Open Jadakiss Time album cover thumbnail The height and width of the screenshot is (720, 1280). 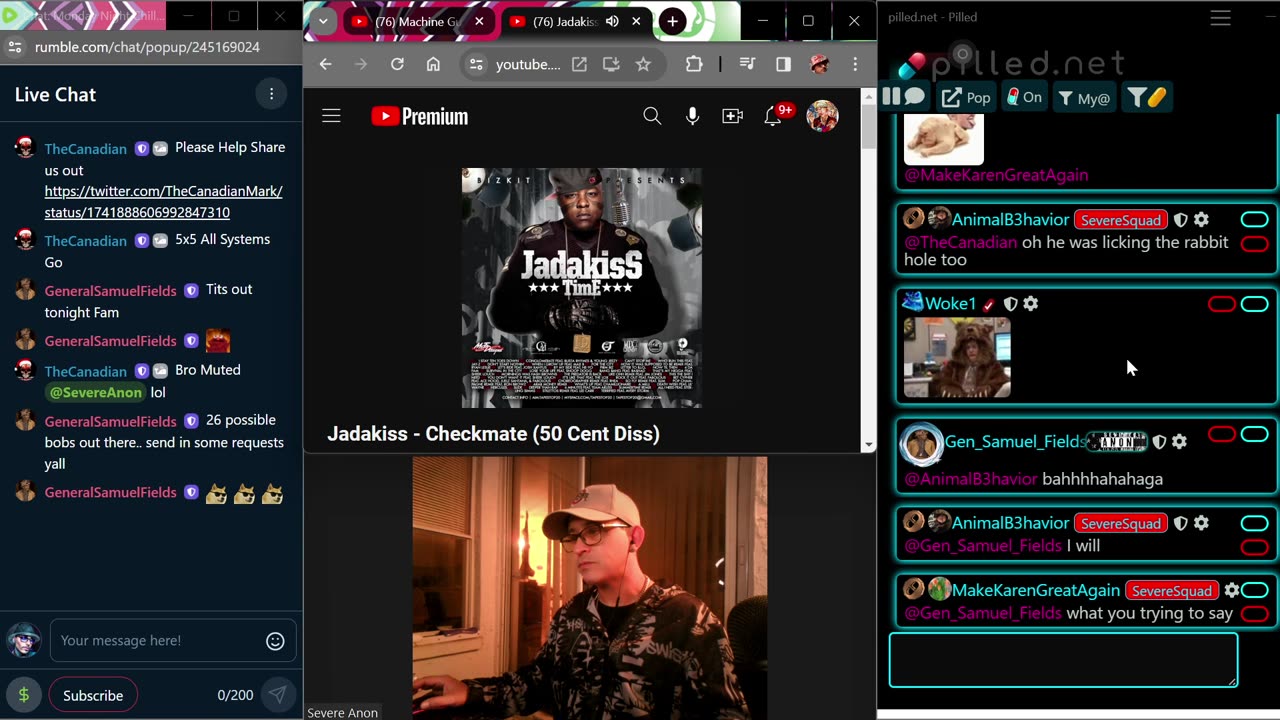(x=582, y=288)
